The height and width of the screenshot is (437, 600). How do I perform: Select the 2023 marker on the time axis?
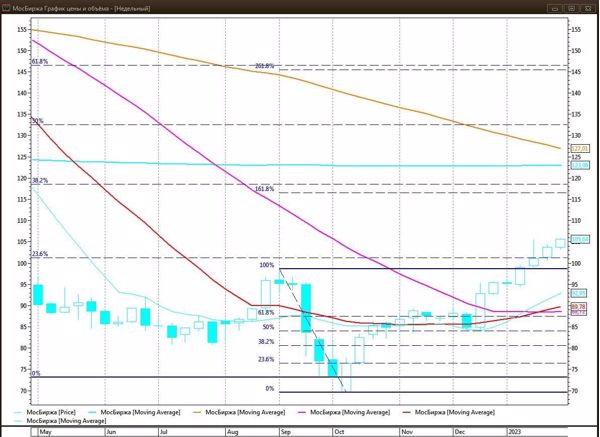point(513,432)
